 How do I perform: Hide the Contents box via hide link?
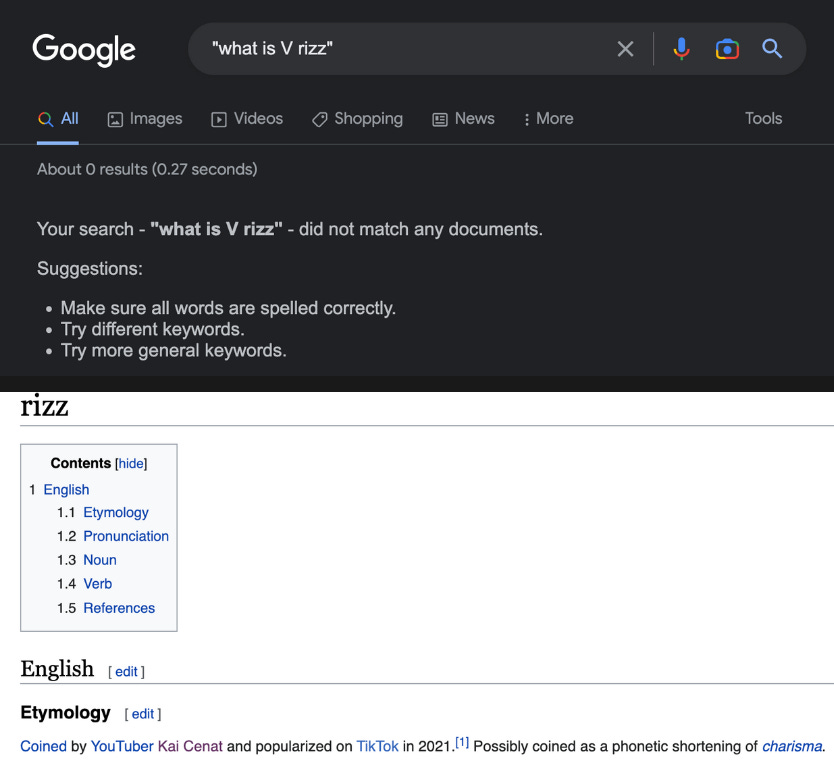coord(131,463)
